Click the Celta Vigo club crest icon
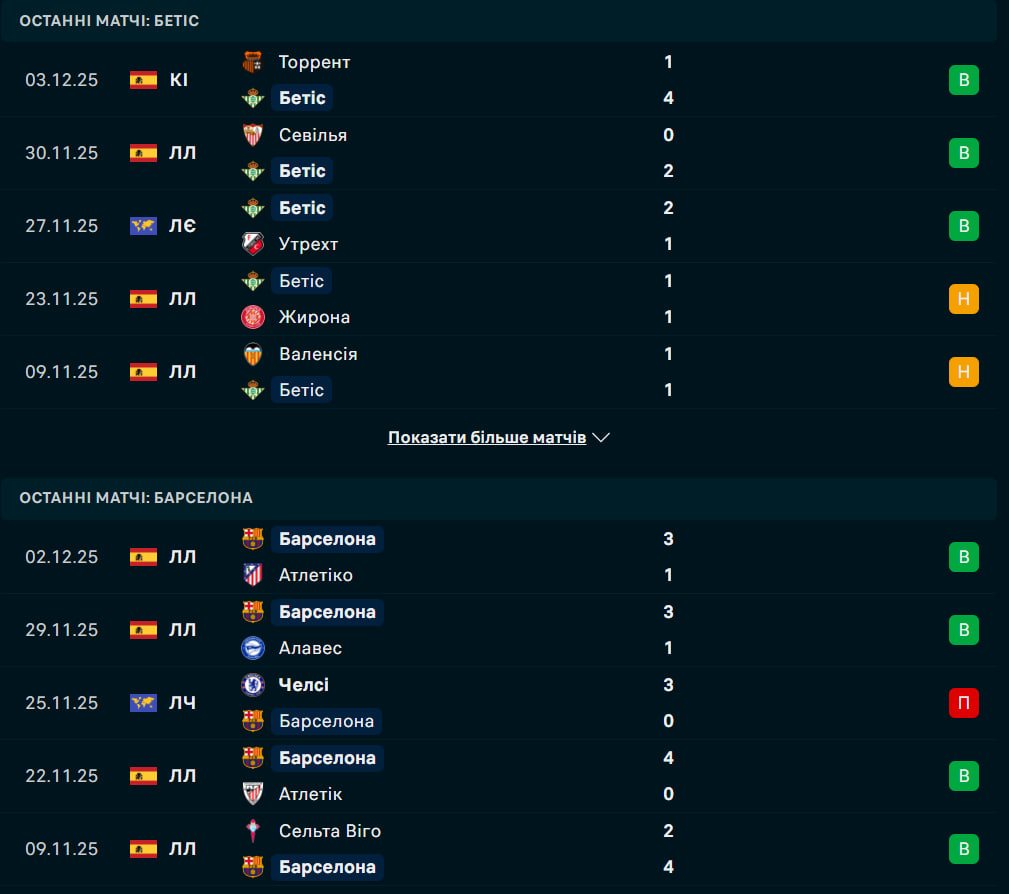1009x894 pixels. point(253,831)
